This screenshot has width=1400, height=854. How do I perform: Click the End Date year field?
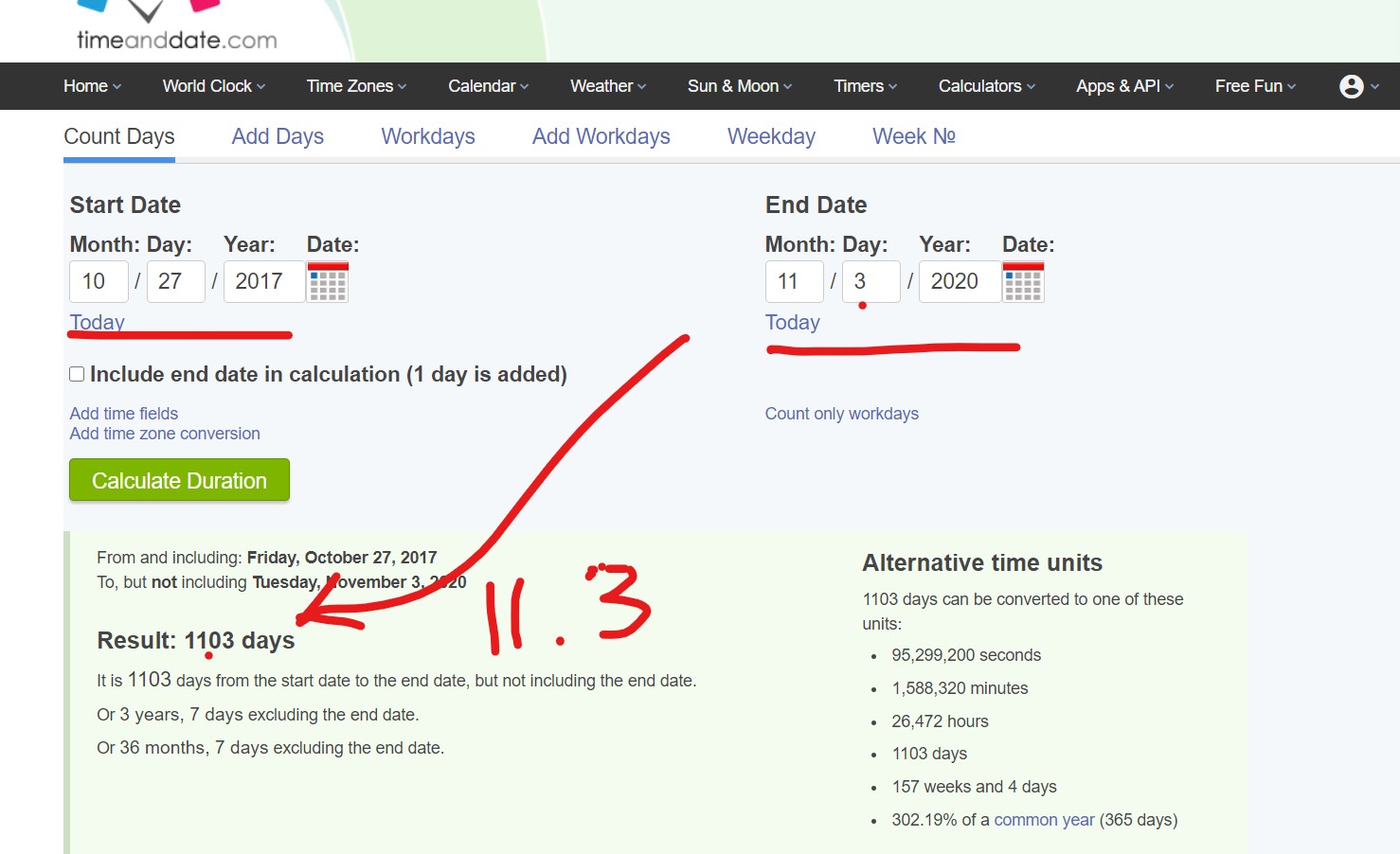pos(960,281)
